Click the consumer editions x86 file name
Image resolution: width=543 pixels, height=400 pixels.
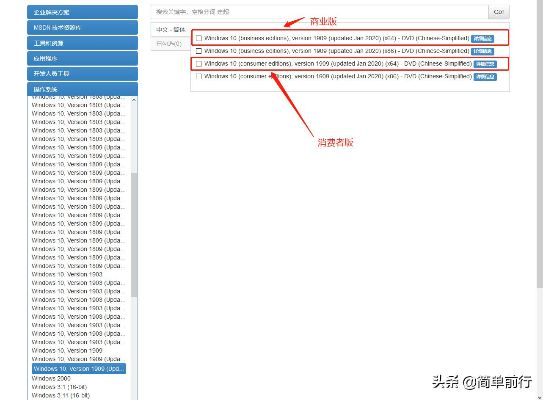[338, 76]
